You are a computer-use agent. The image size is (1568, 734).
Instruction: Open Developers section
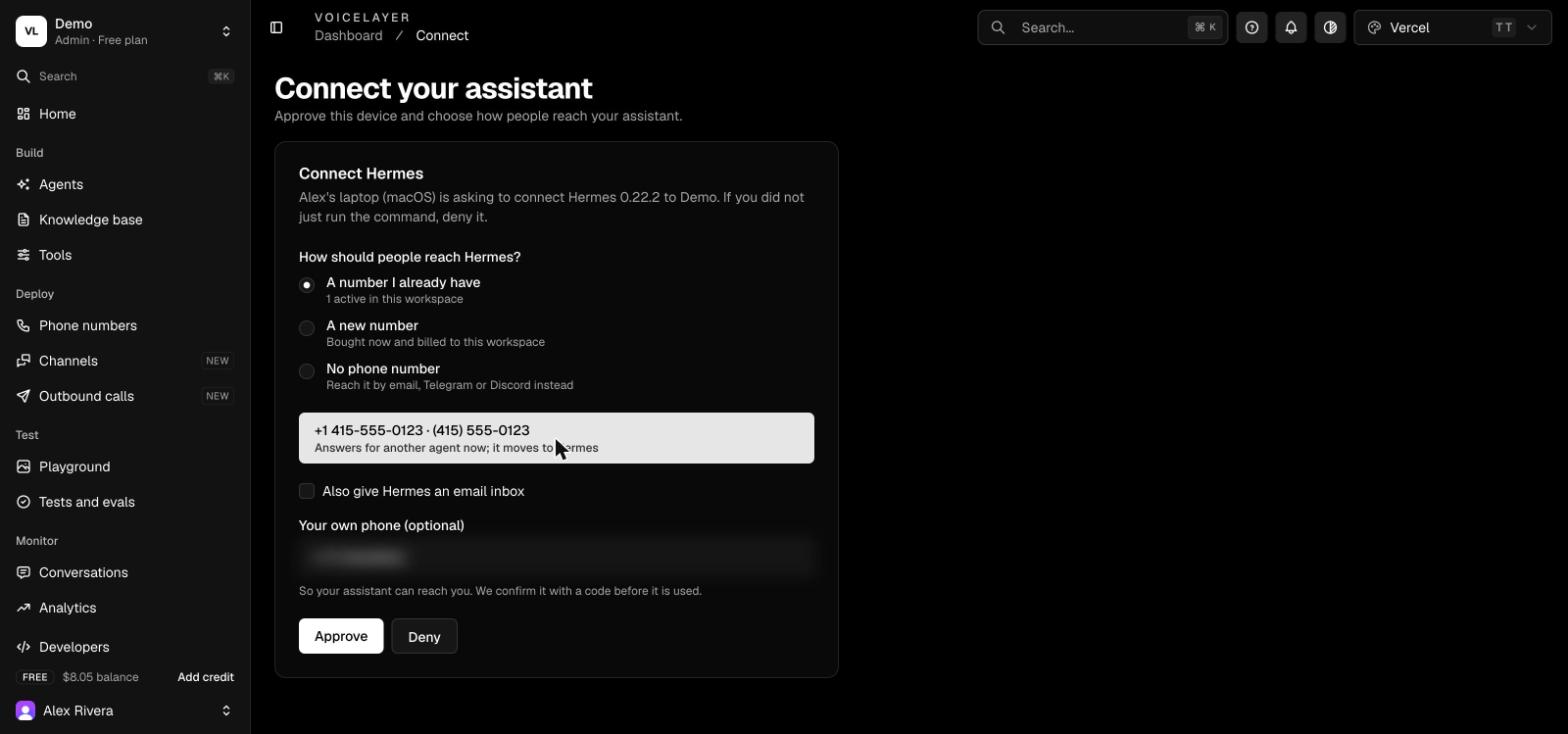click(x=125, y=647)
